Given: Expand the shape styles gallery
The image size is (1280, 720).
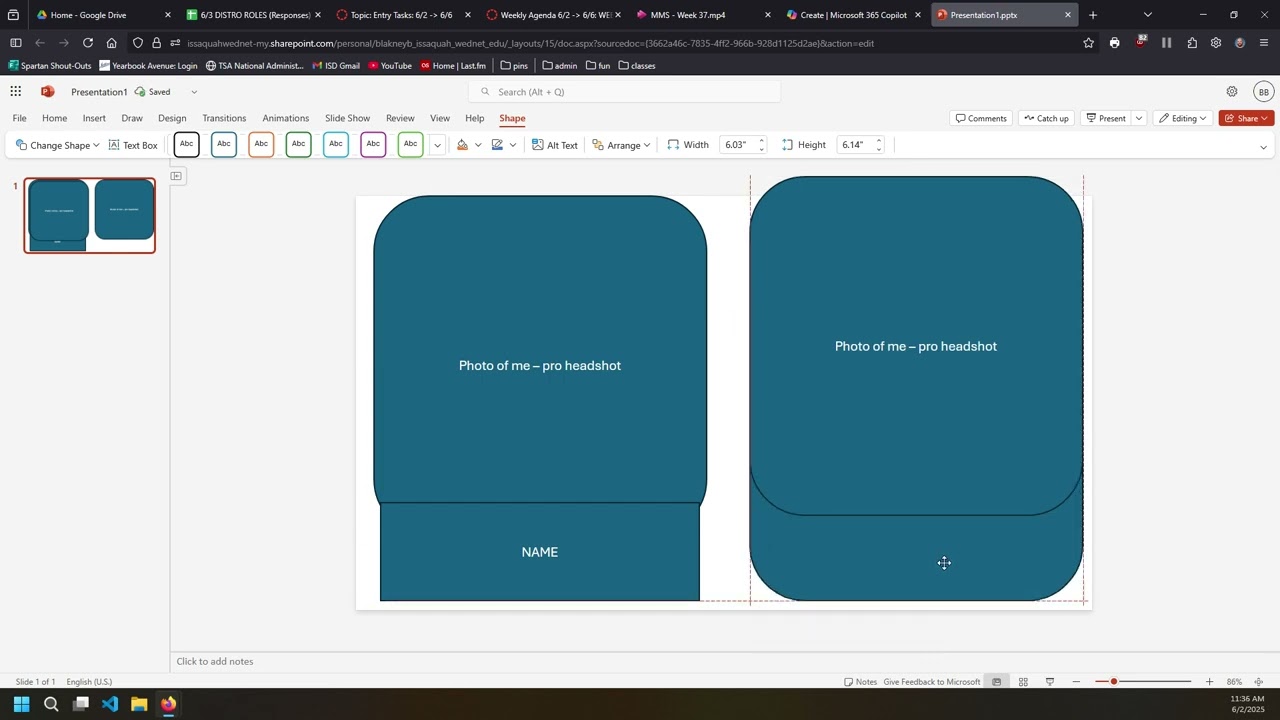Looking at the screenshot, I should click(x=437, y=145).
